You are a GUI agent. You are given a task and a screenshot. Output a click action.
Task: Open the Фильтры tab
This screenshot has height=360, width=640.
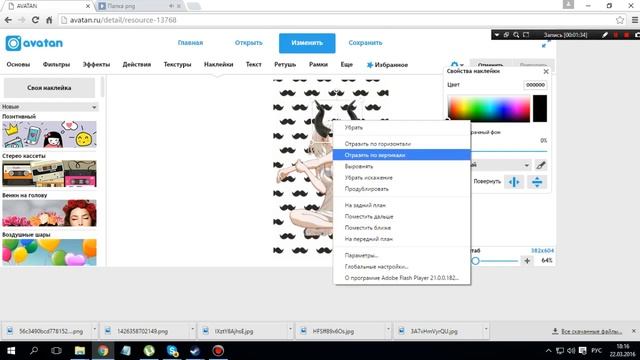[56, 64]
